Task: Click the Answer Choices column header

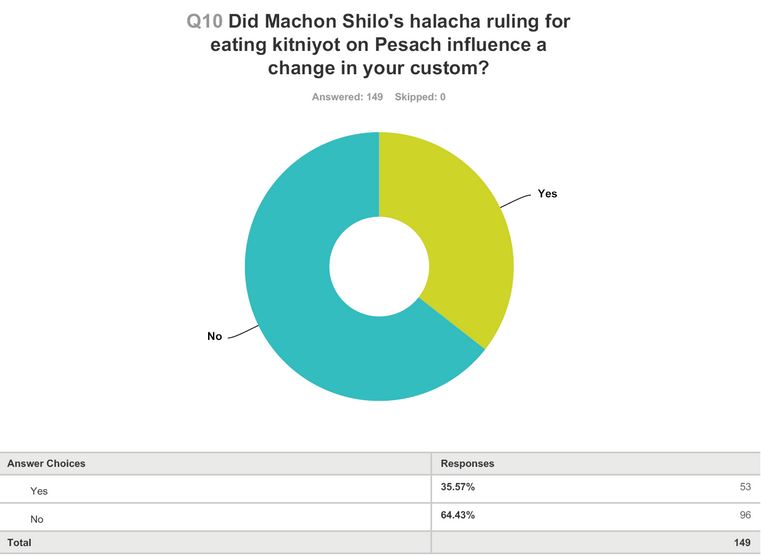Action: 46,464
